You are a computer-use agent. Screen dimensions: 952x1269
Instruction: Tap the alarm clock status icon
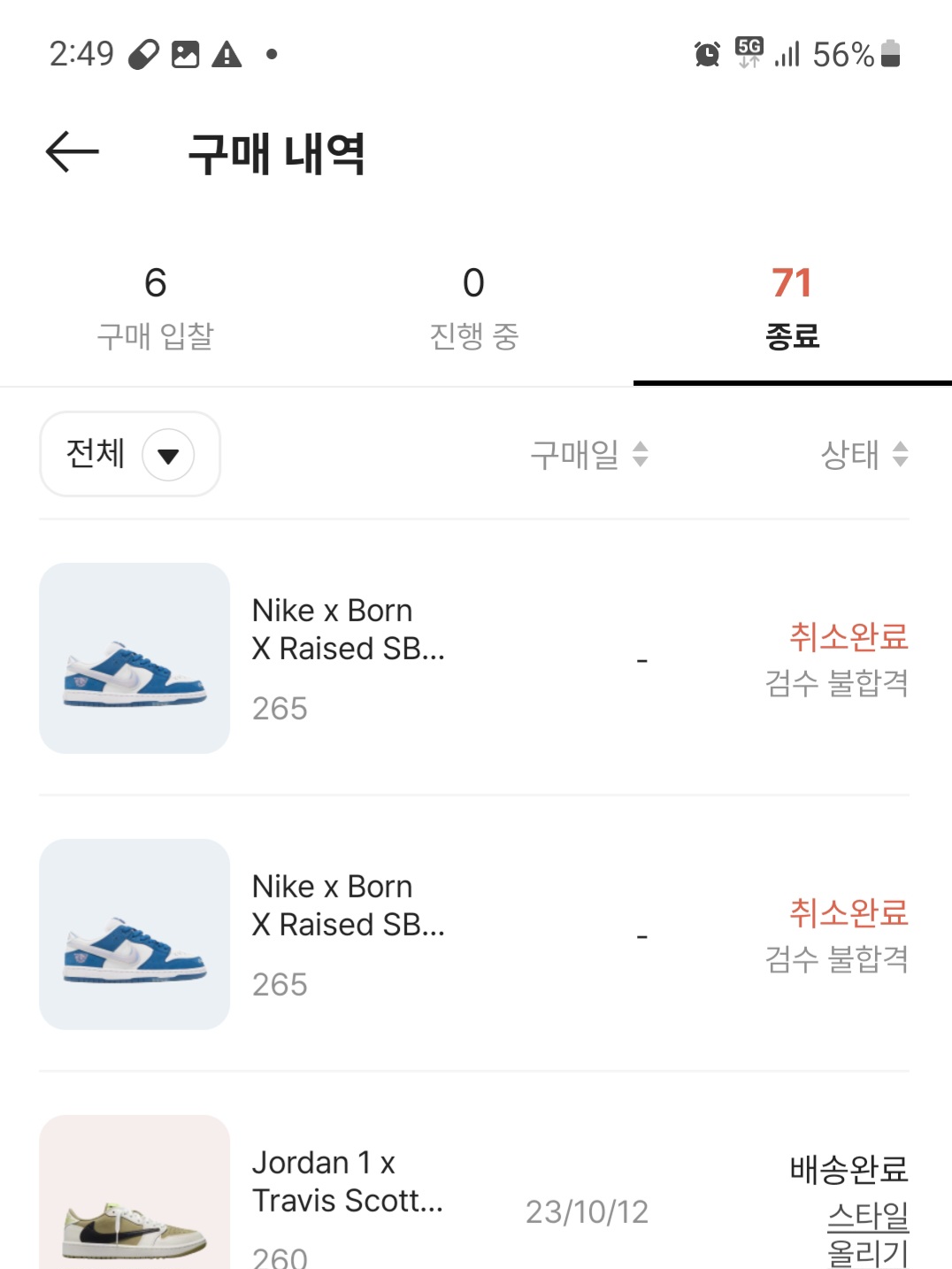point(707,54)
